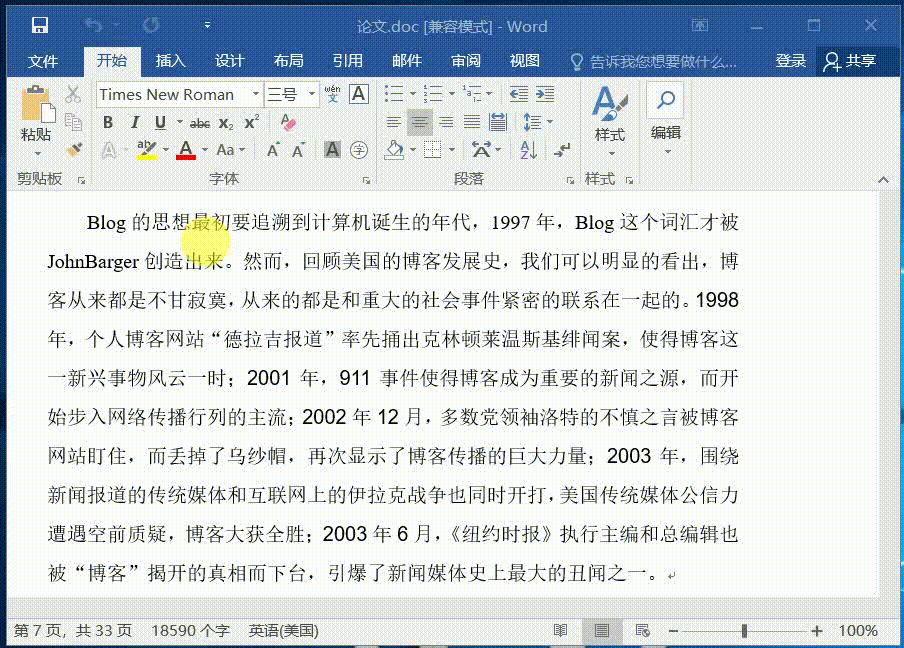904x648 pixels.
Task: Apply superscript formatting
Action: click(250, 121)
